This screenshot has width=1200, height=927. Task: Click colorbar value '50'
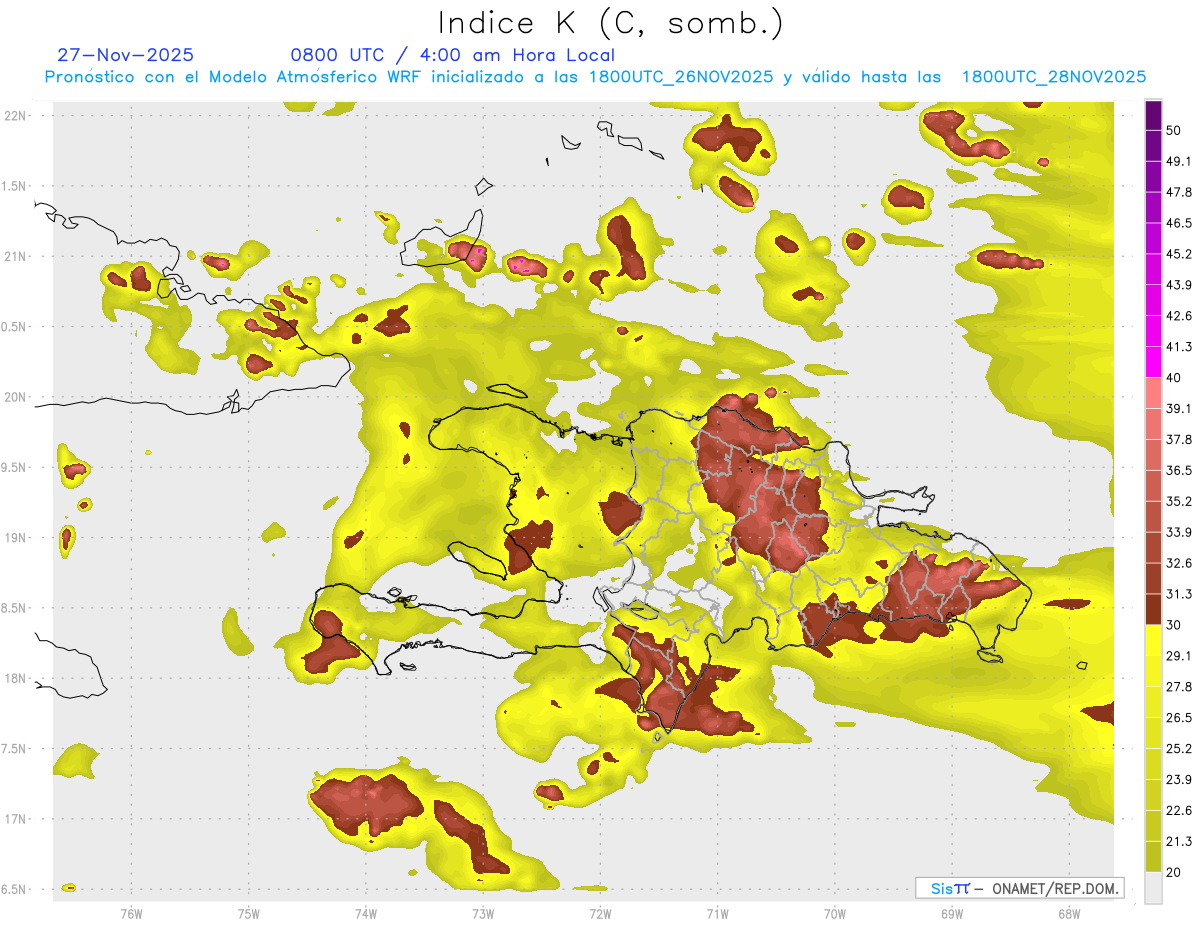[x=1174, y=130]
